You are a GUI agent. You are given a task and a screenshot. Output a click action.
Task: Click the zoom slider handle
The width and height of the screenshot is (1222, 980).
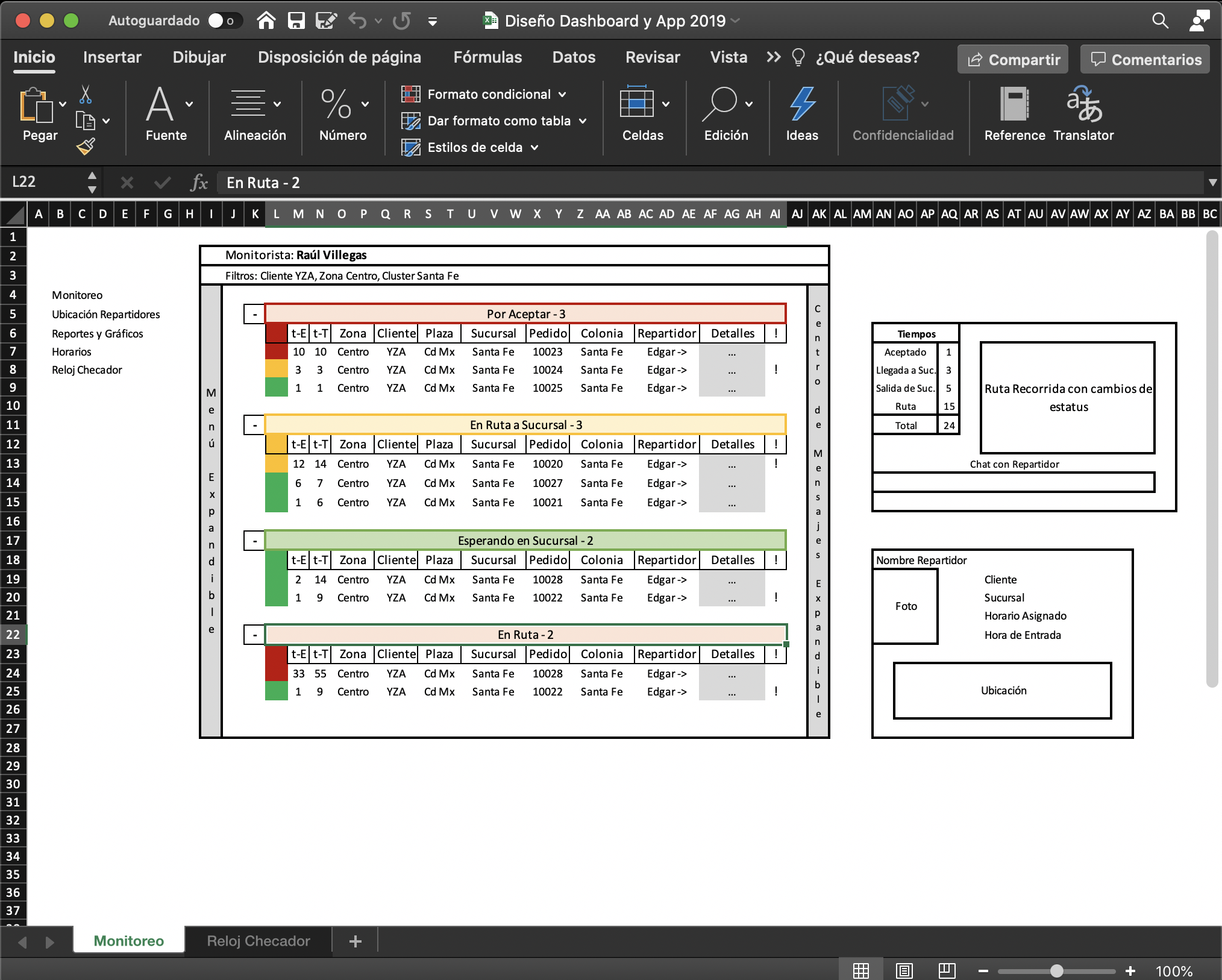click(1056, 971)
